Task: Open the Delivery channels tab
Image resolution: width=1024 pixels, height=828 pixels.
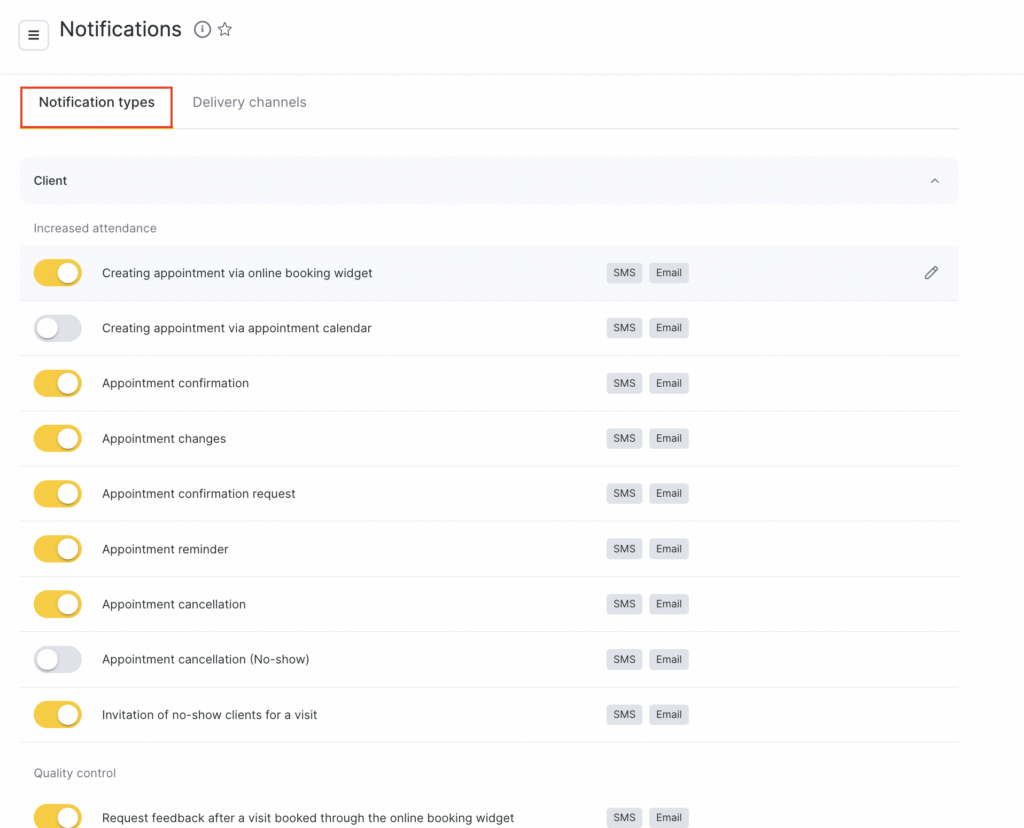Action: 249,103
